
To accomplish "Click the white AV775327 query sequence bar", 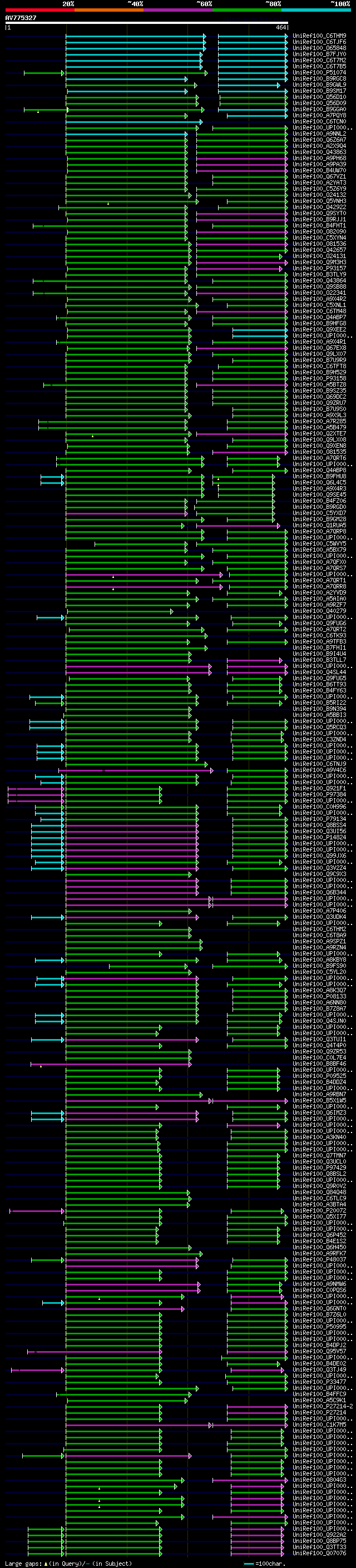I will pyautogui.click(x=147, y=22).
